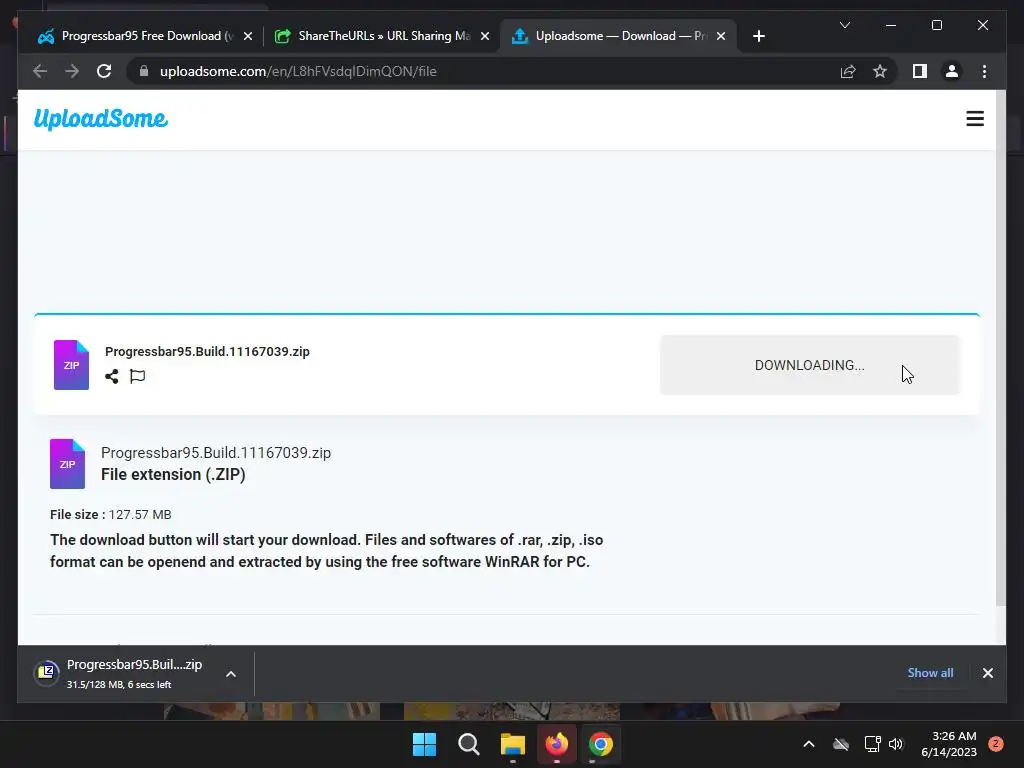Click the purple ZIP icon in download card
Image resolution: width=1024 pixels, height=768 pixels.
tap(71, 365)
